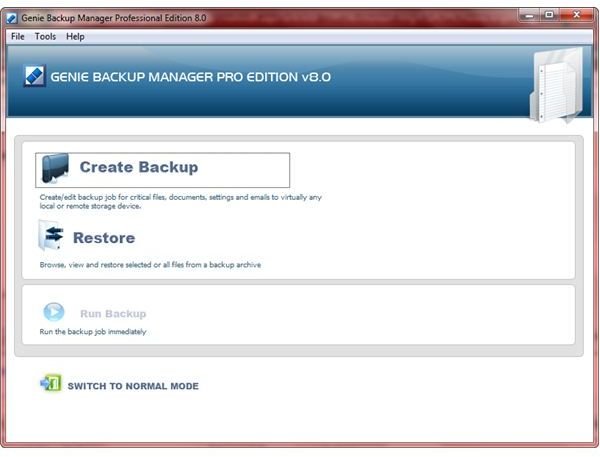Viewport: 600px width, 457px height.
Task: Minimize the Genie Backup Manager window
Action: [529, 15]
